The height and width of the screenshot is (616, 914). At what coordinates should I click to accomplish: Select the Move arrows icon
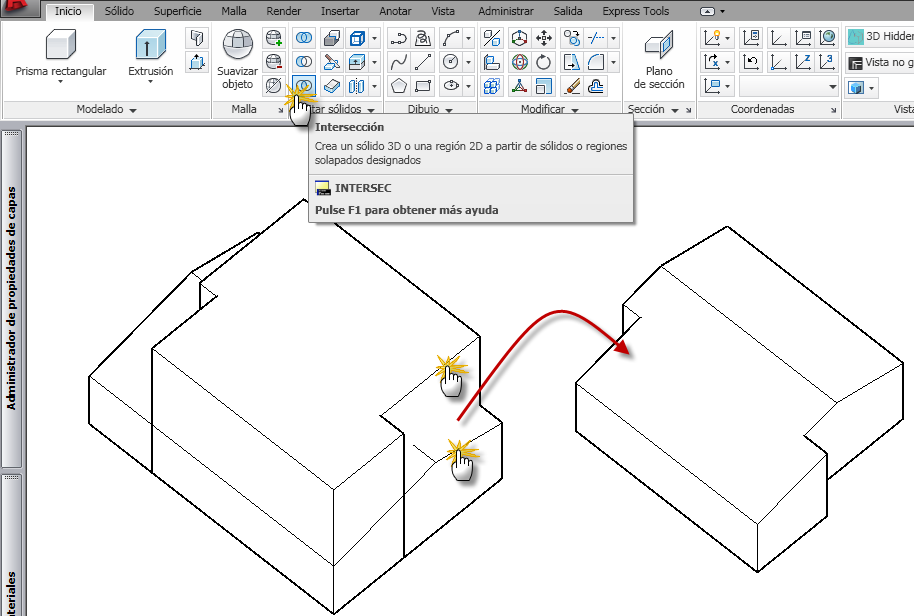(544, 38)
